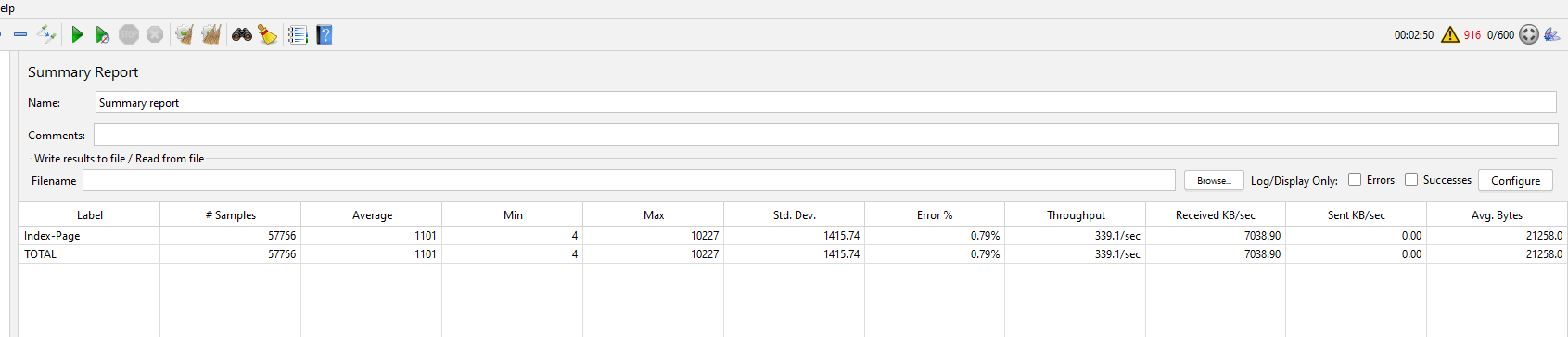Click the Label column header

[x=90, y=214]
